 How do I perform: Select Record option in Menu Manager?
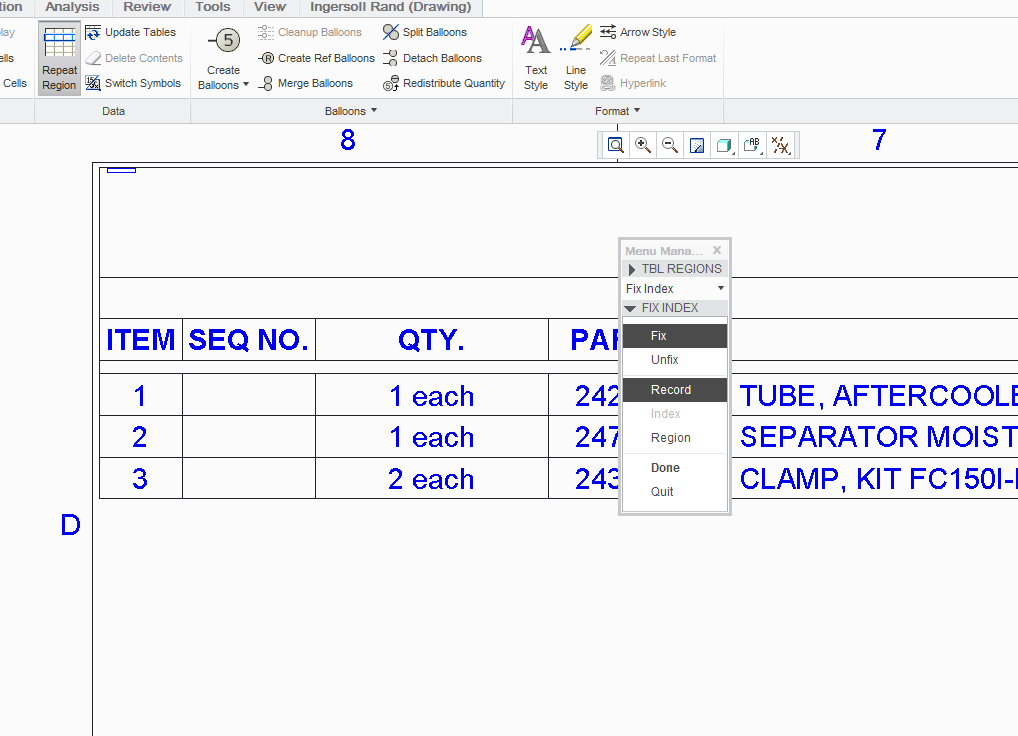click(x=675, y=389)
